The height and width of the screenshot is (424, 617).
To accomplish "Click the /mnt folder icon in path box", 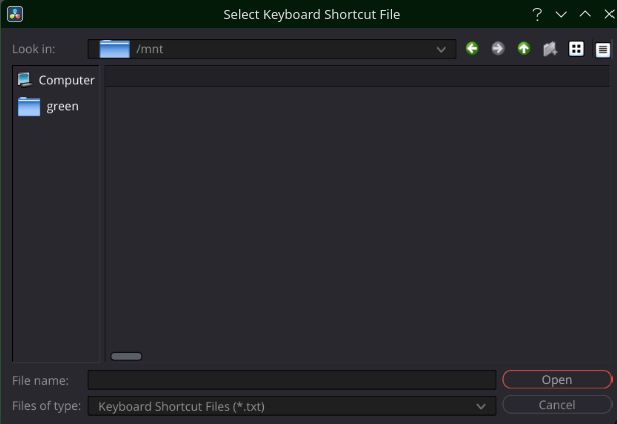I will [115, 49].
